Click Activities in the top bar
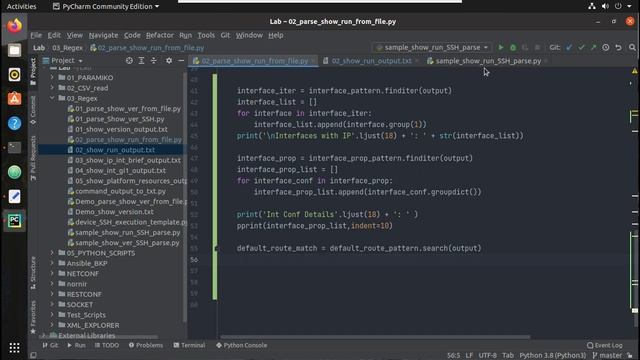The height and width of the screenshot is (360, 640). coord(21,6)
